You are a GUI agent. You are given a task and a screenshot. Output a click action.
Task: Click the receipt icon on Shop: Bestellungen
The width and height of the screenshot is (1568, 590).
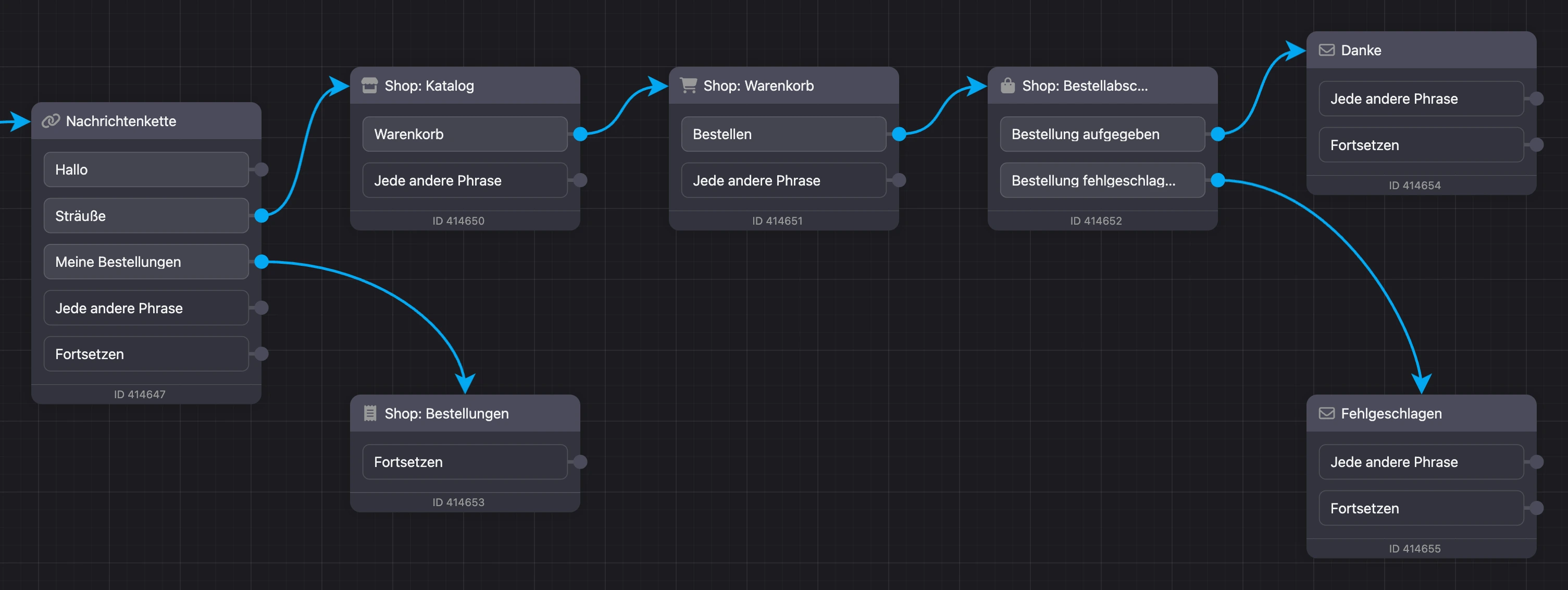coord(369,413)
